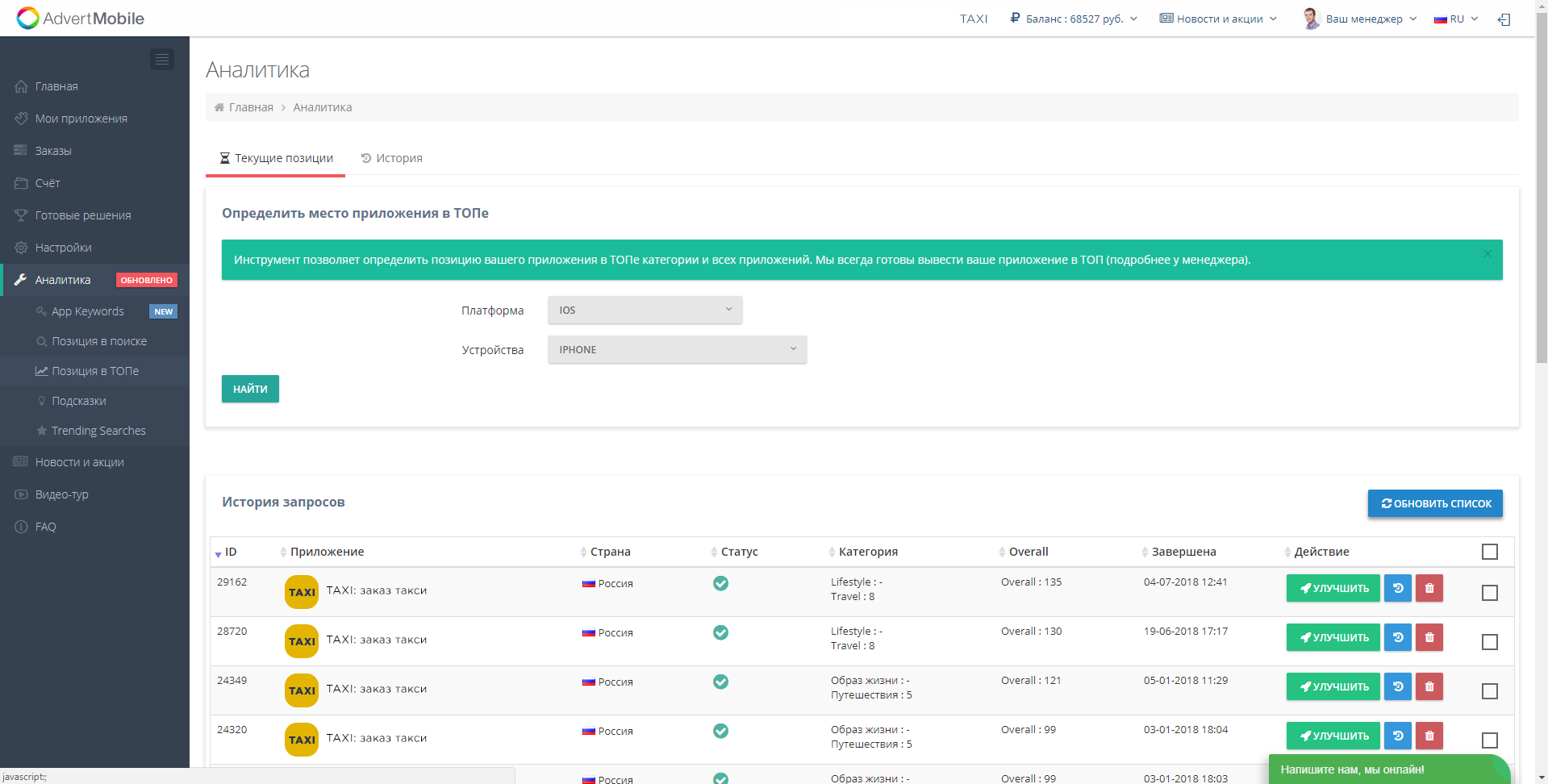Toggle the select-all checkbox in table header
Viewport: 1548px width, 784px height.
pyautogui.click(x=1490, y=552)
